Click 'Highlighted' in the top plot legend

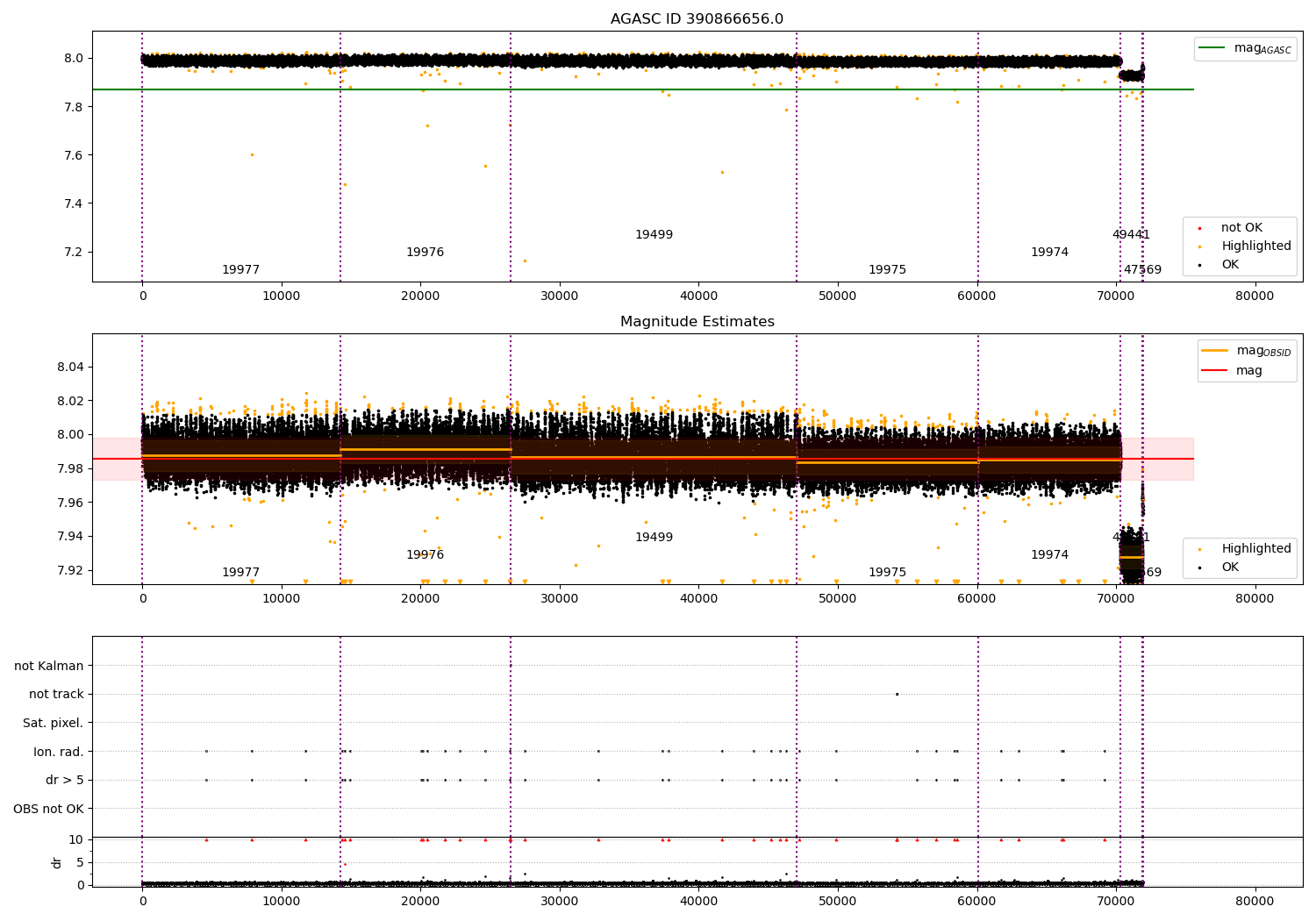click(1256, 246)
